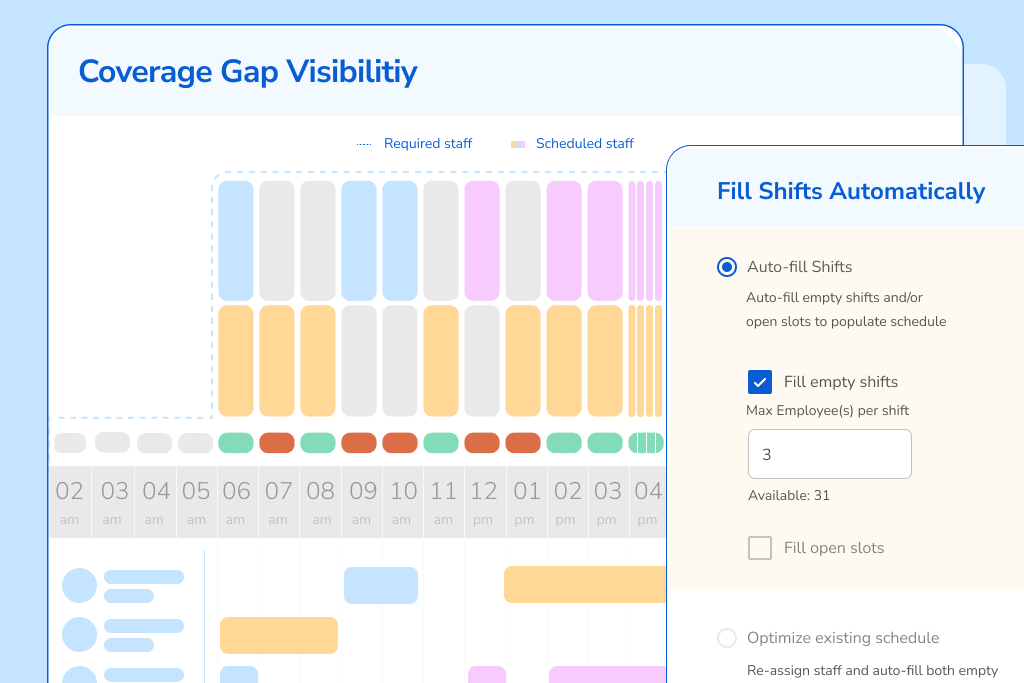This screenshot has height=683, width=1024.
Task: Click the Scheduled staff legend swatch
Action: tap(518, 144)
